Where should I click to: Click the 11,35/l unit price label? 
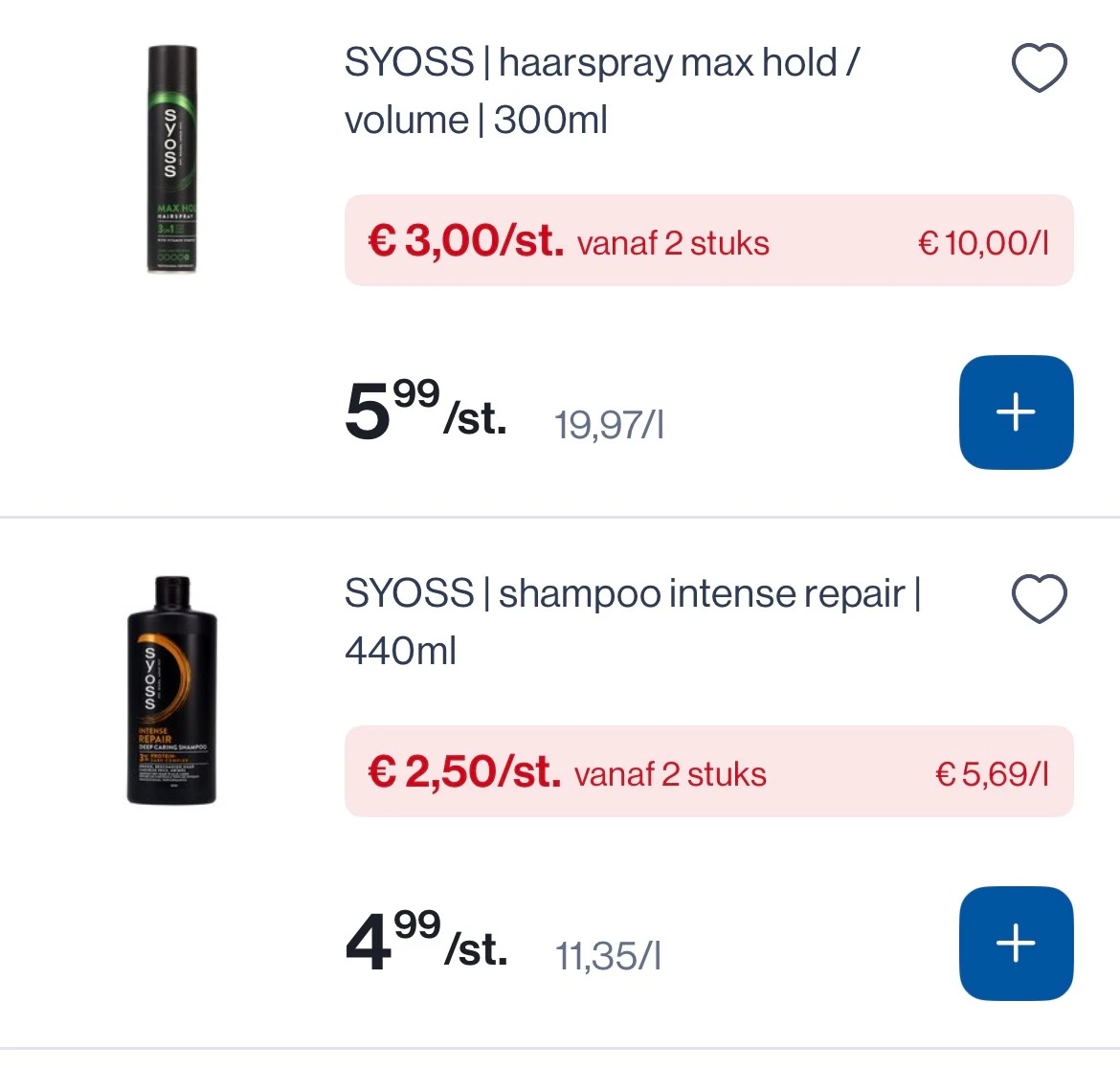pyautogui.click(x=607, y=954)
